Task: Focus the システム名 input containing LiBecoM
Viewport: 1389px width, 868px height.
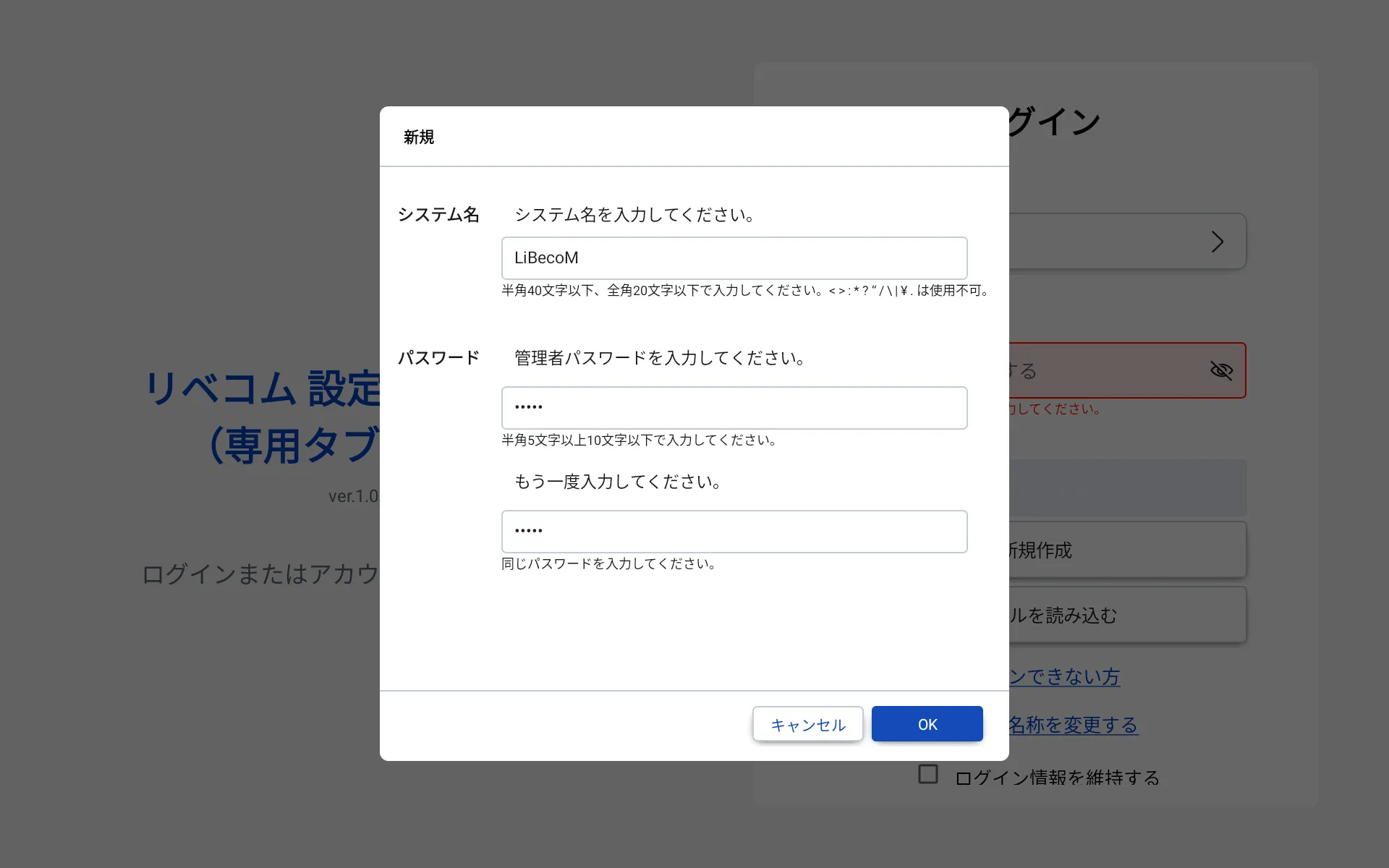Action: click(x=734, y=258)
